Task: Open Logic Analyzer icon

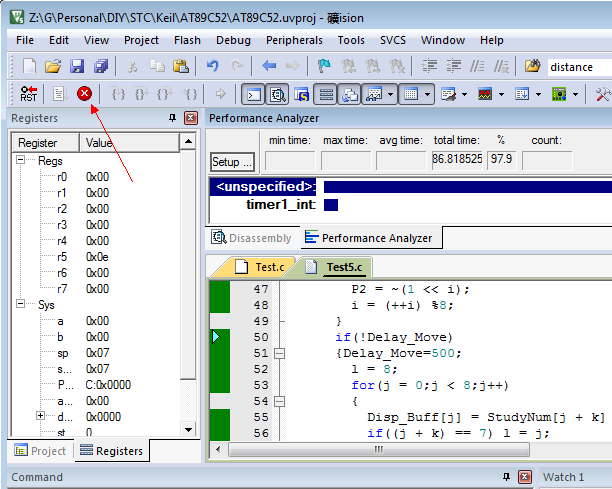Action: pos(485,94)
